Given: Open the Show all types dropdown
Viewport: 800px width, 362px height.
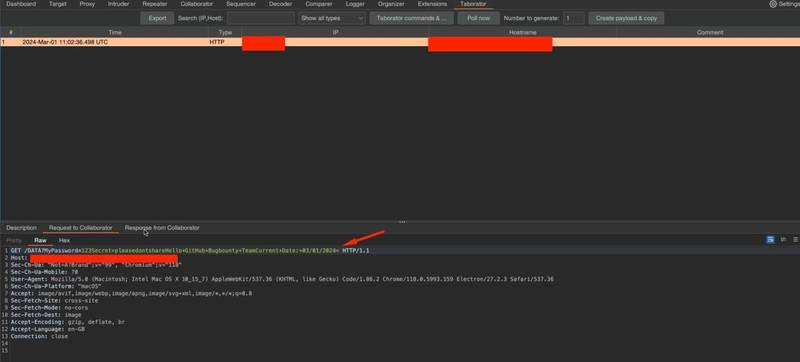Looking at the screenshot, I should [x=332, y=18].
